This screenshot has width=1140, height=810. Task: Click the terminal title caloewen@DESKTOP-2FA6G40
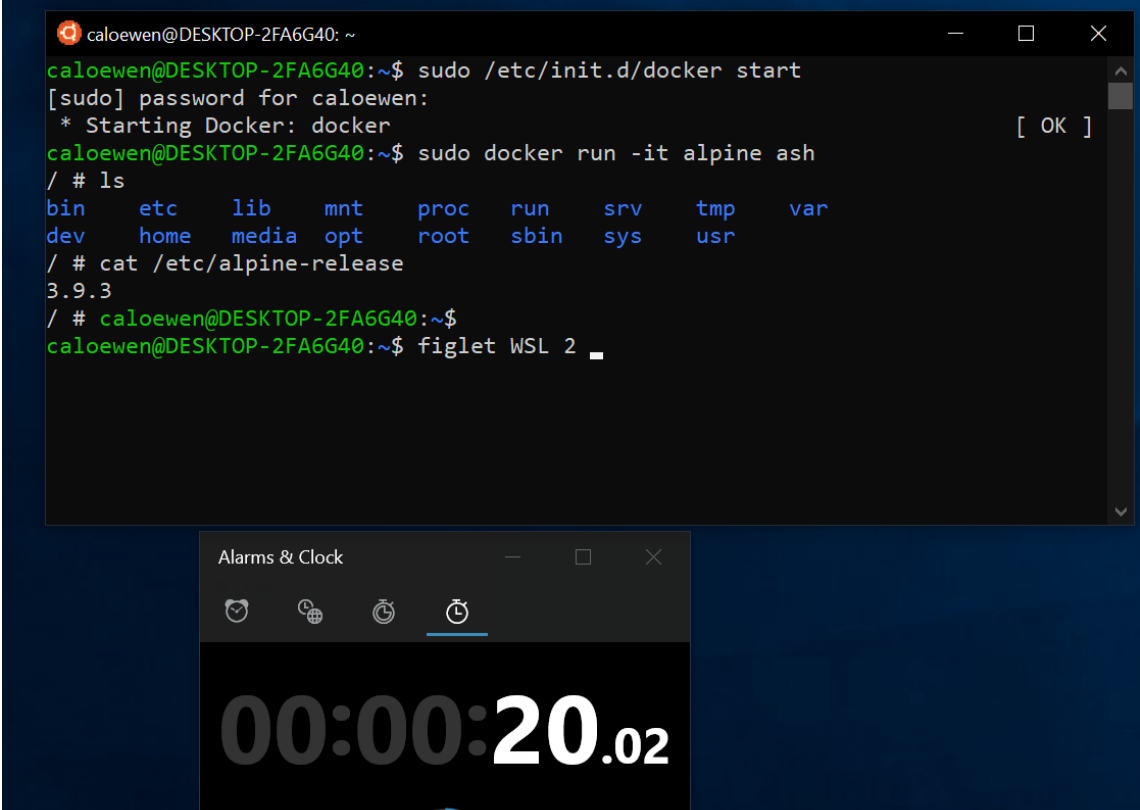[x=221, y=34]
